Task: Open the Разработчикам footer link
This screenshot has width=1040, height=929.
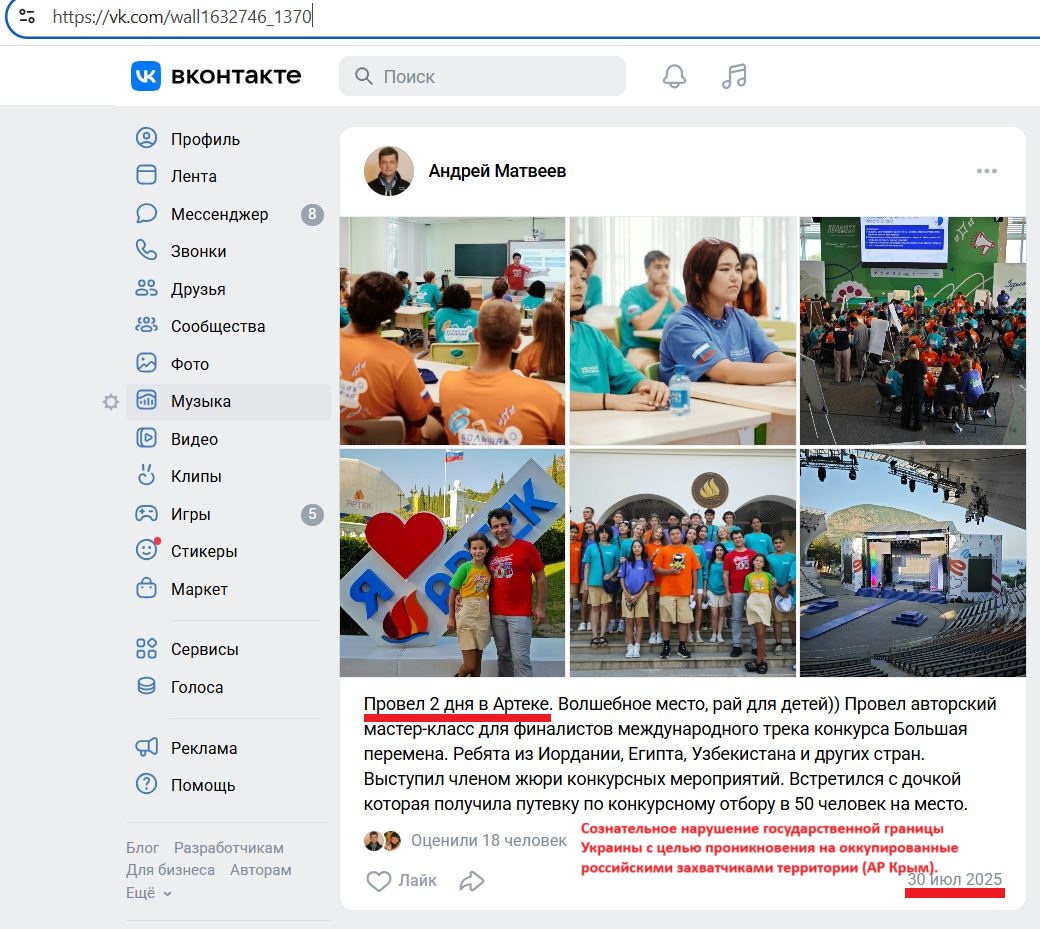Action: 228,848
